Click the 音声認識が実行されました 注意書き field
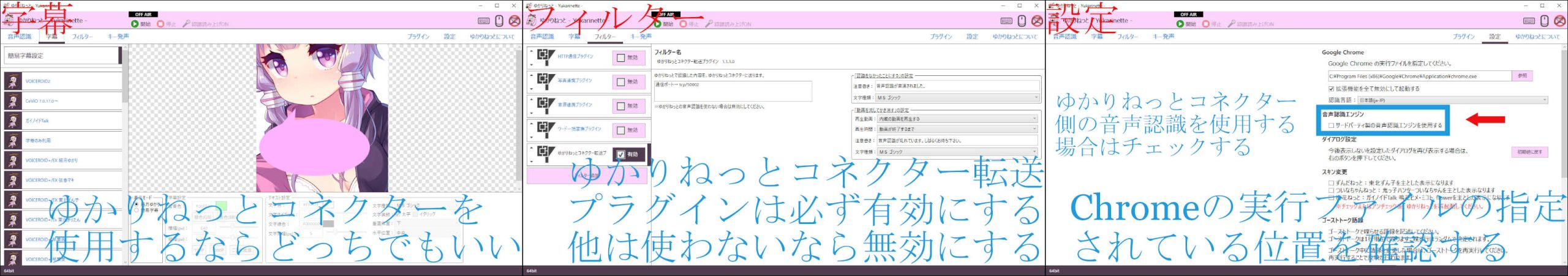Screen dimensions: 1568x276 point(958,86)
